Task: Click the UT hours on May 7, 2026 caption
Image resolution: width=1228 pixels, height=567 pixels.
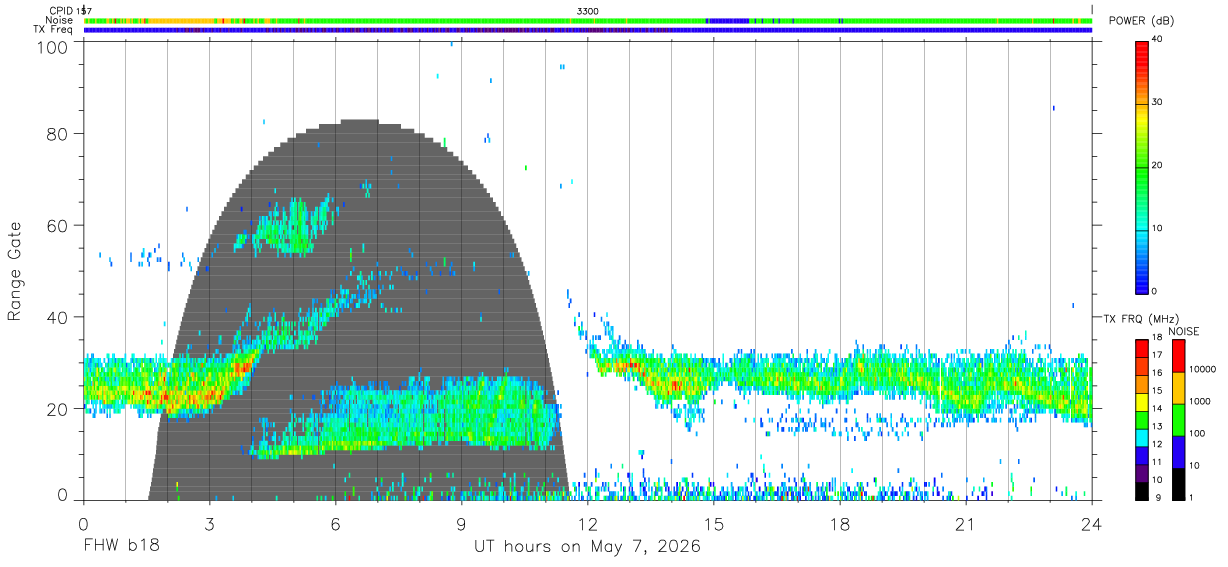Action: [x=587, y=546]
